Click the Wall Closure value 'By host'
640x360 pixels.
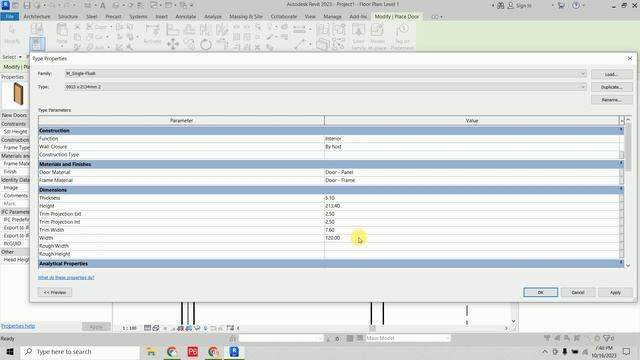click(x=333, y=147)
